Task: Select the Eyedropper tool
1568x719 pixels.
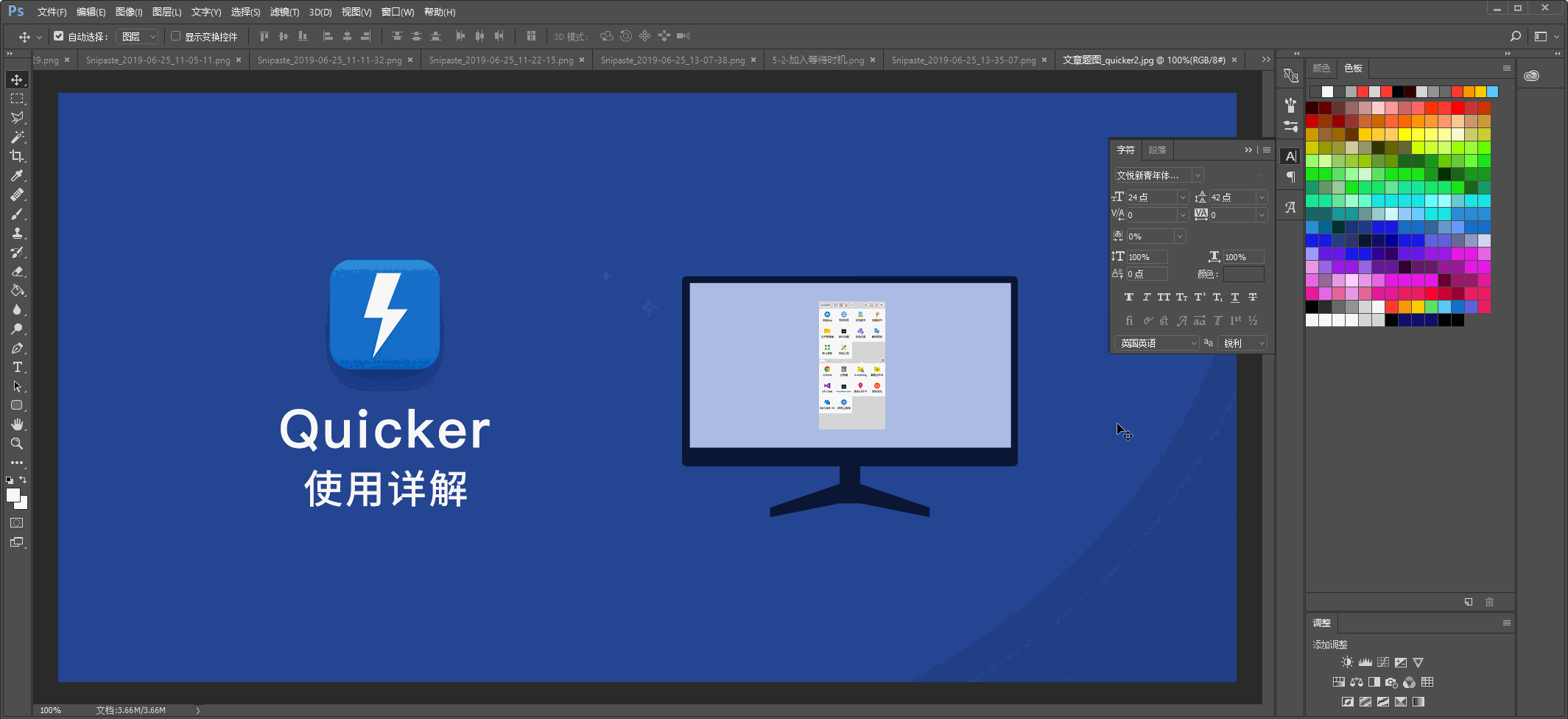Action: pyautogui.click(x=17, y=175)
